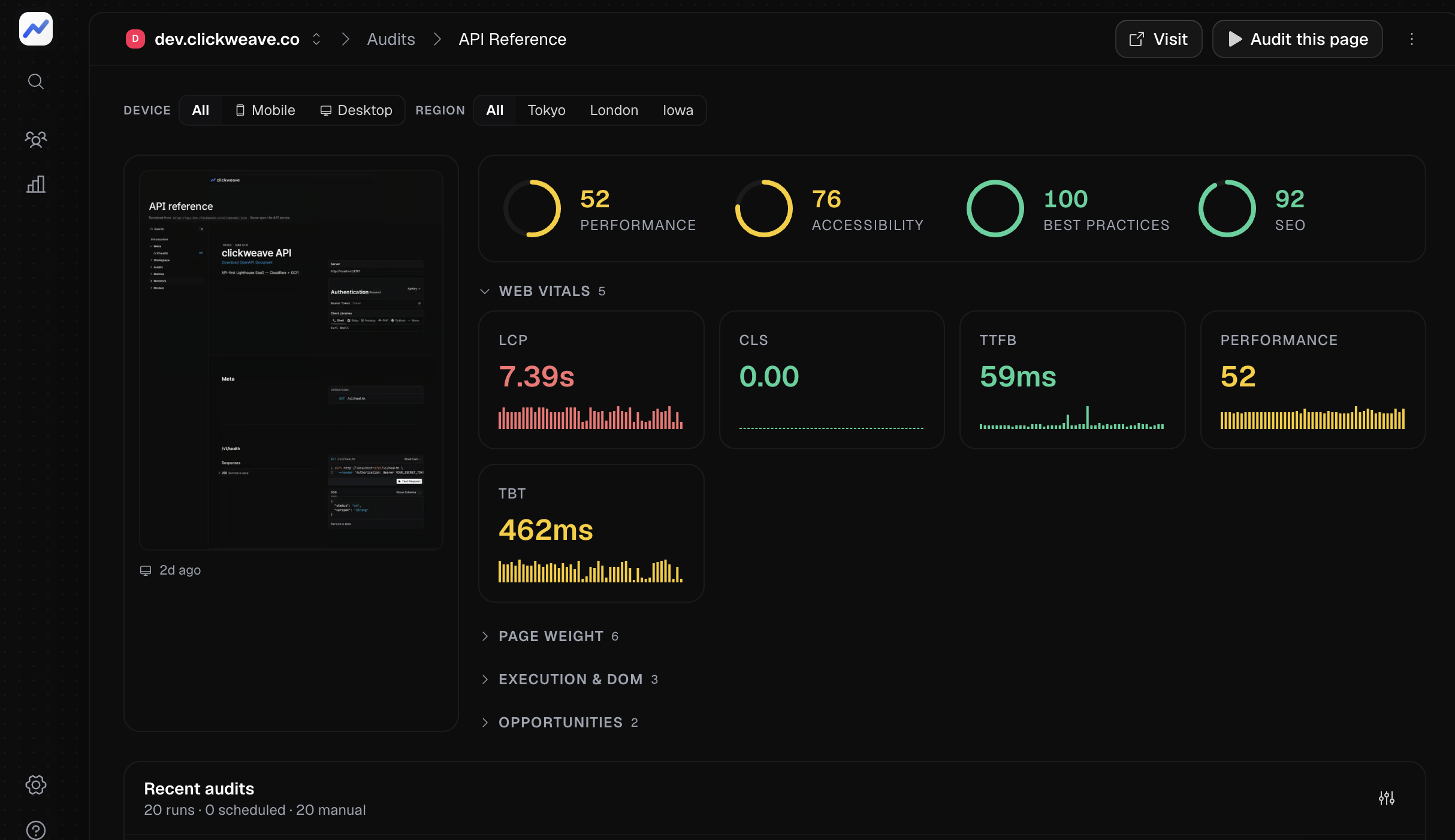This screenshot has width=1455, height=840.
Task: Collapse the Web Vitals section
Action: [x=544, y=291]
